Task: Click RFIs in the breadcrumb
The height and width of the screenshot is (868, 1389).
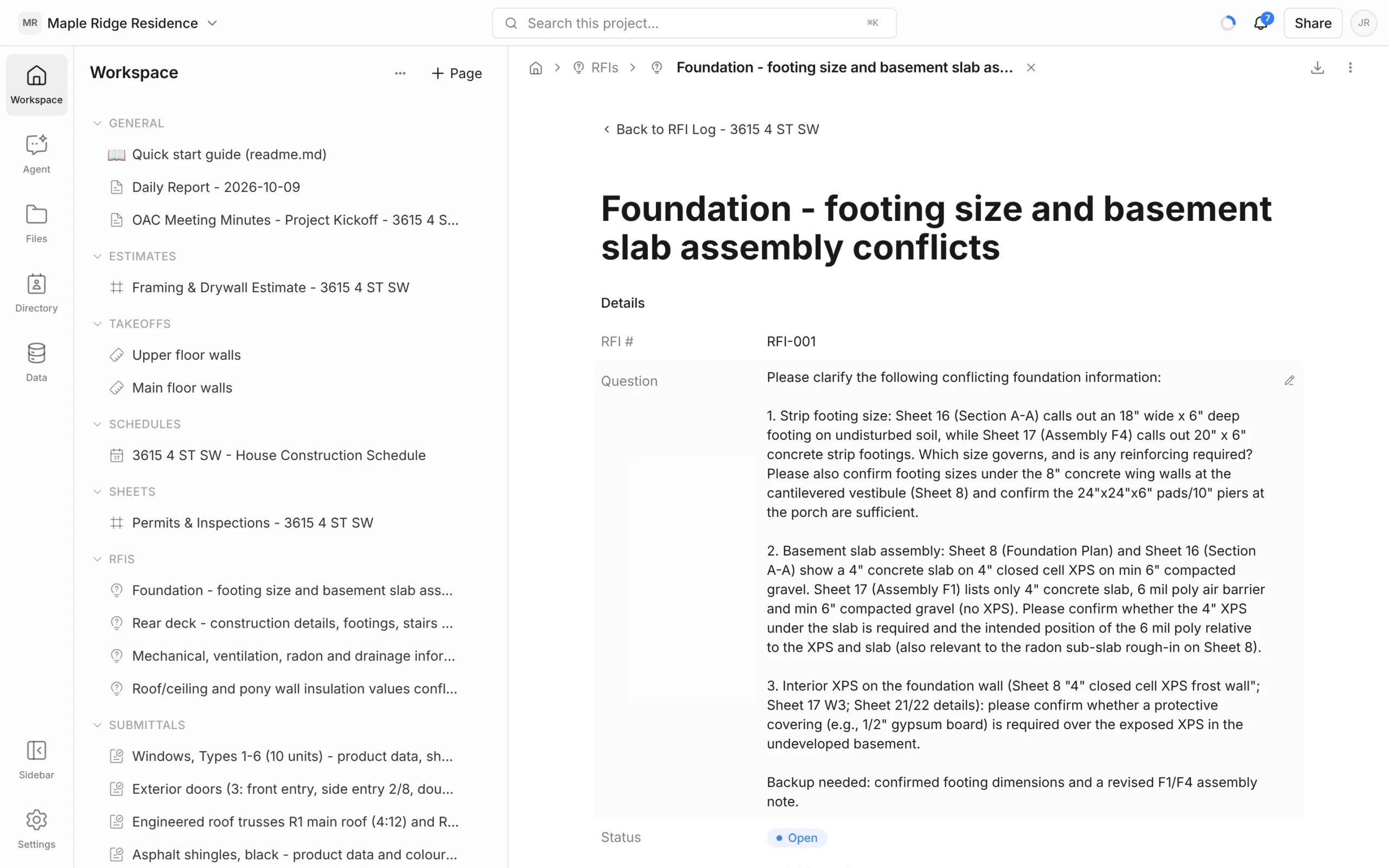Action: tap(596, 68)
